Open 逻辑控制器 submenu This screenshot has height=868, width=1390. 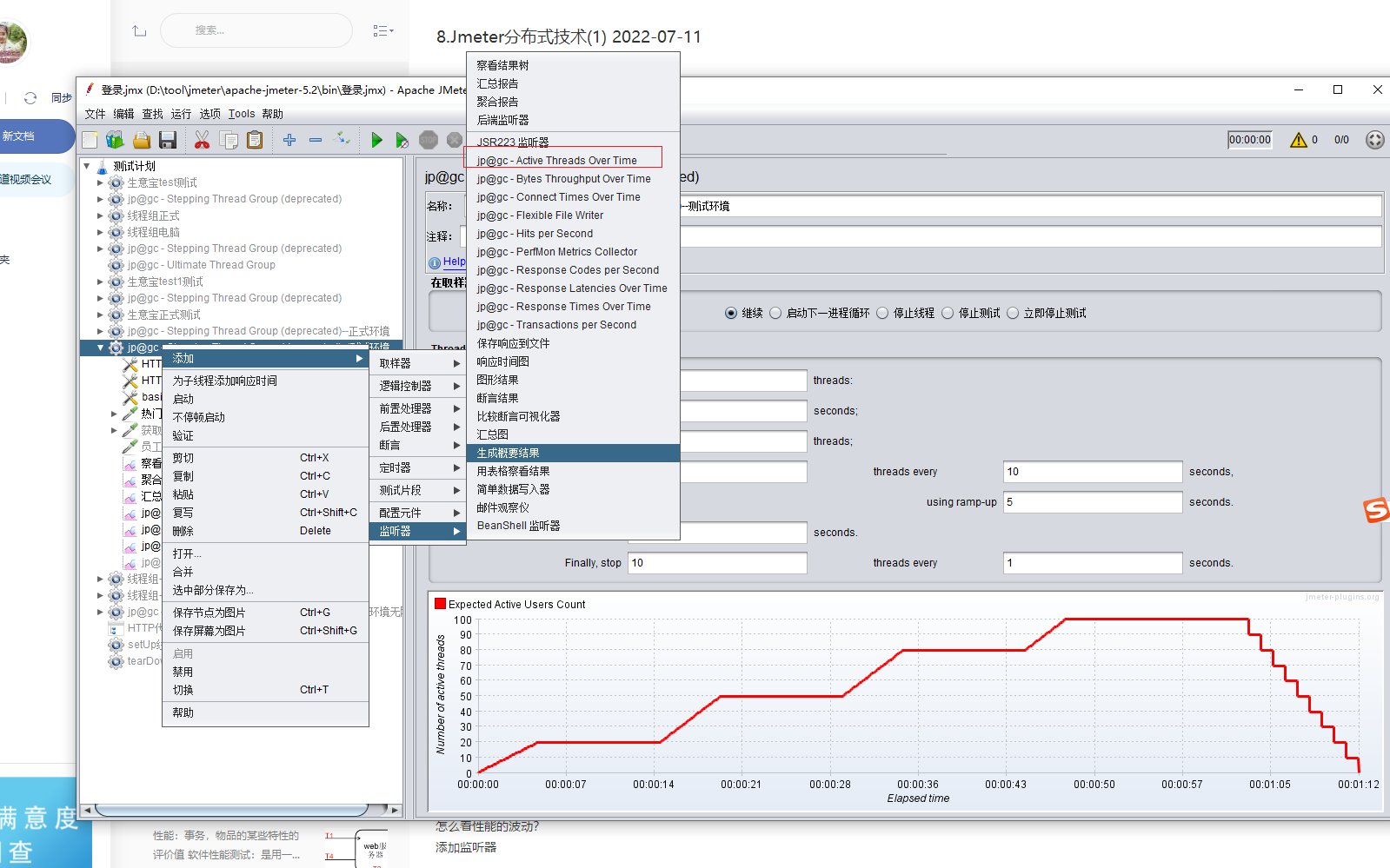[418, 386]
